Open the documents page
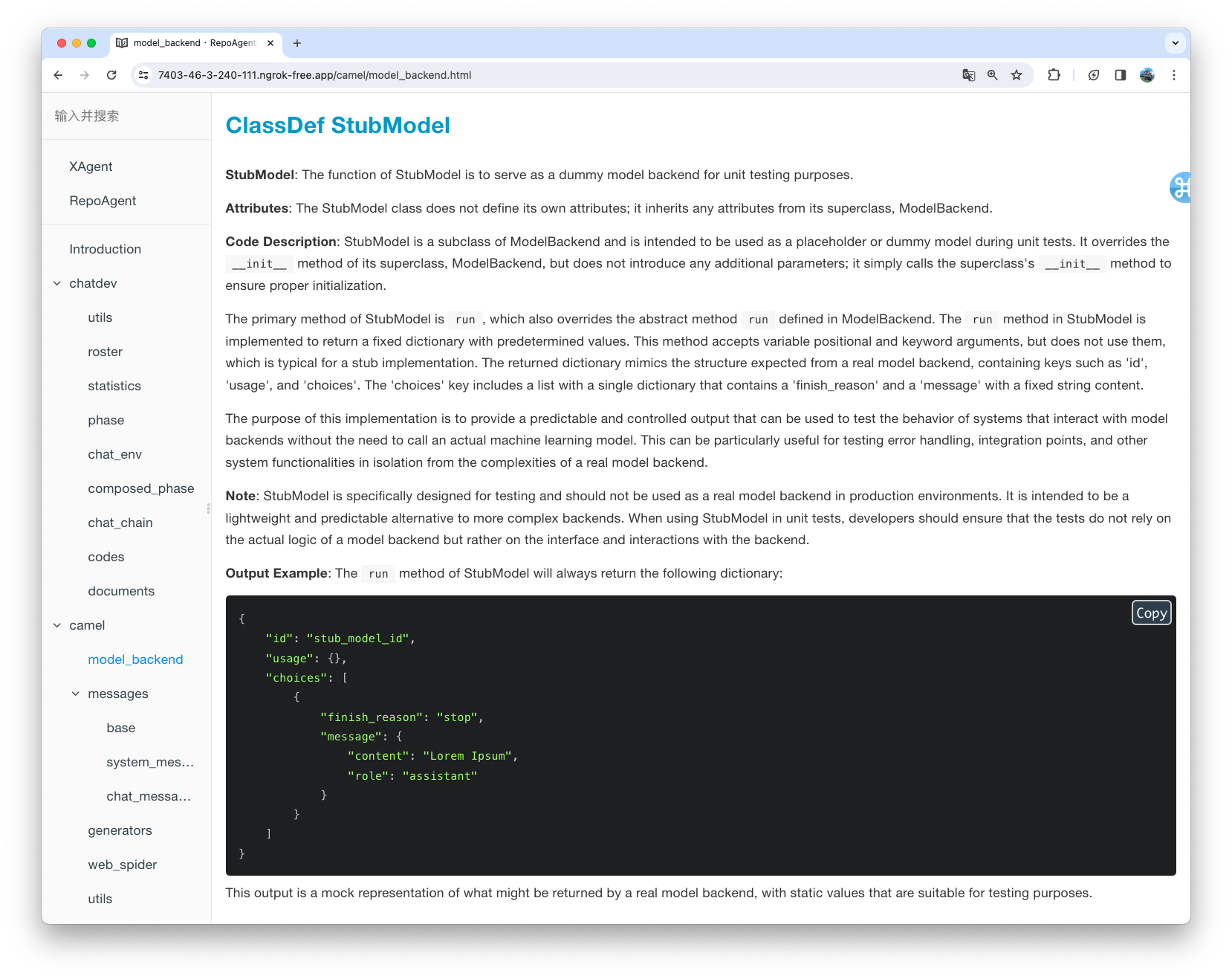Viewport: 1232px width, 979px height. tap(121, 591)
